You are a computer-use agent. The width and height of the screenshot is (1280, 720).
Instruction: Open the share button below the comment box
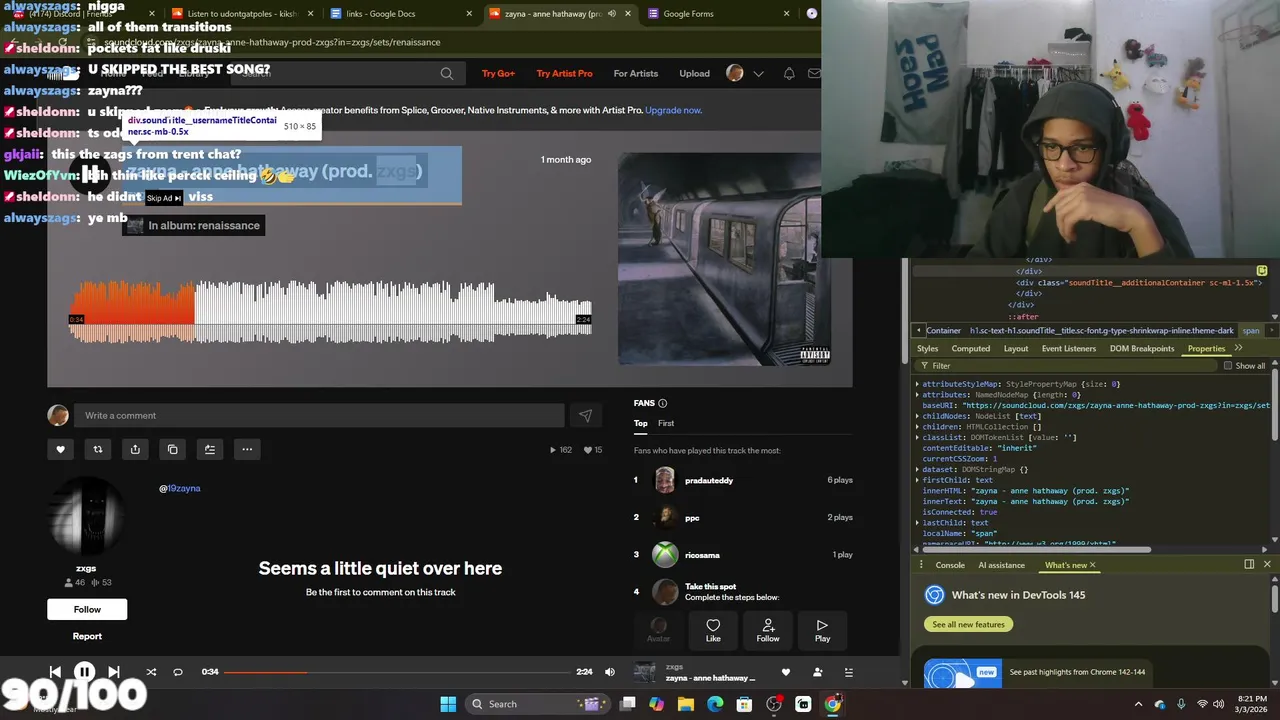pos(135,449)
